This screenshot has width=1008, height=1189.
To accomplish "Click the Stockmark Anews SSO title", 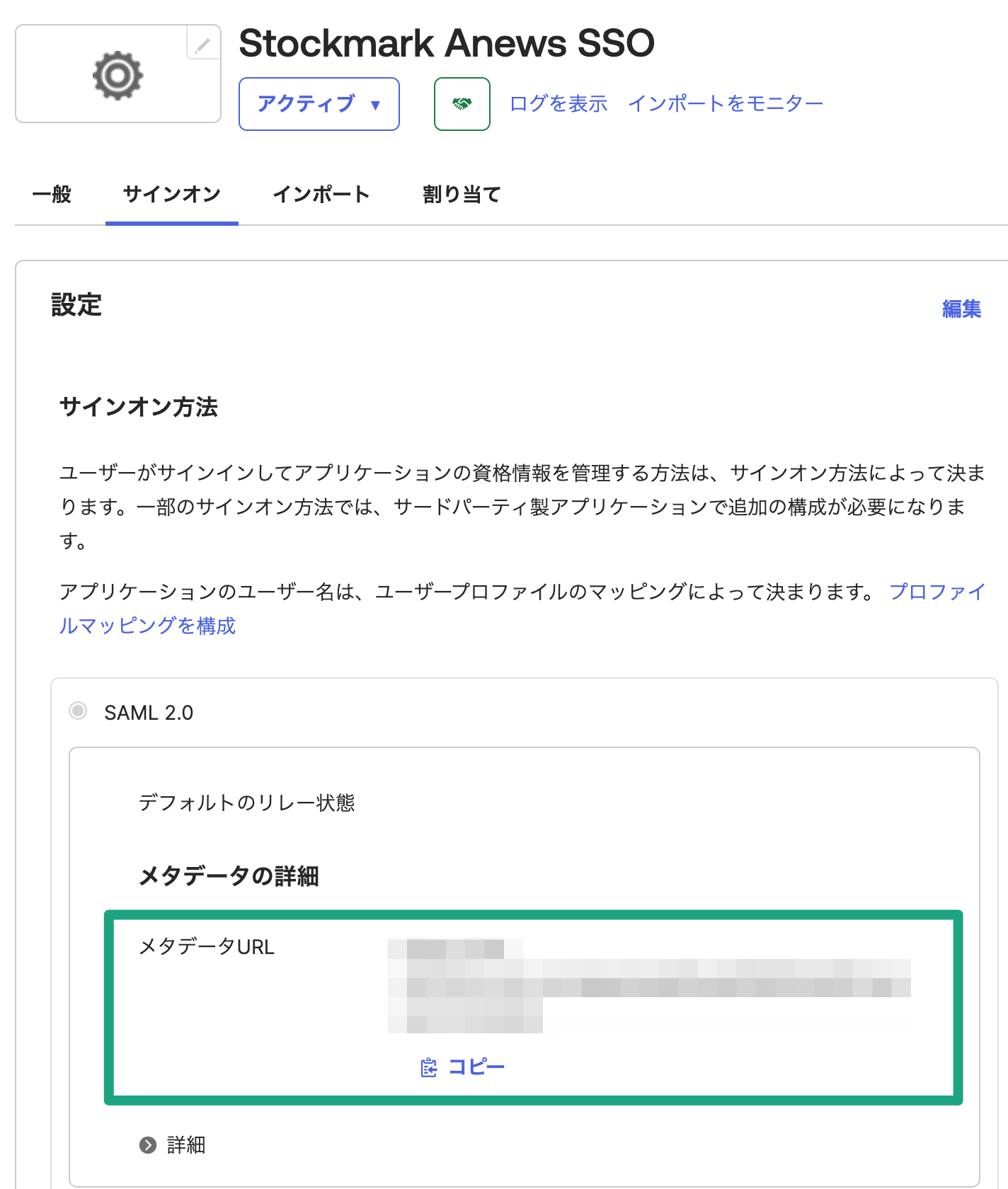I will point(446,44).
